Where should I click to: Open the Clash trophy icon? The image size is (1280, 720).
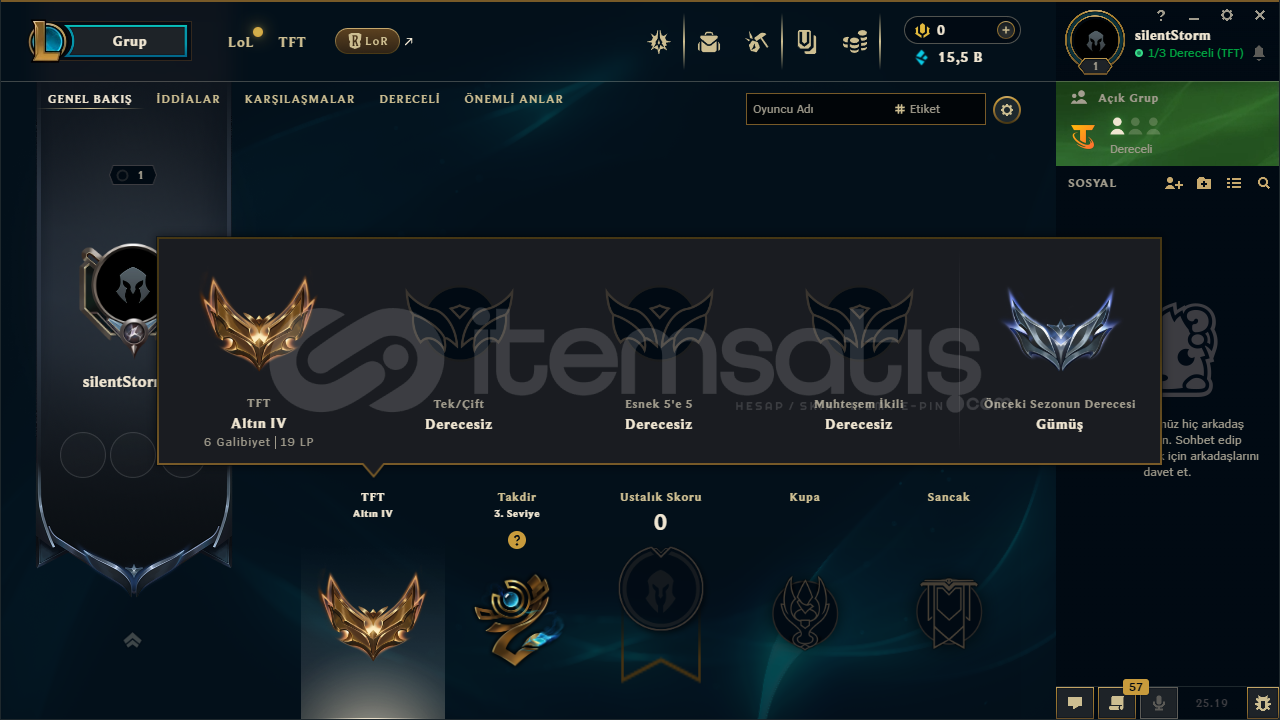[658, 42]
